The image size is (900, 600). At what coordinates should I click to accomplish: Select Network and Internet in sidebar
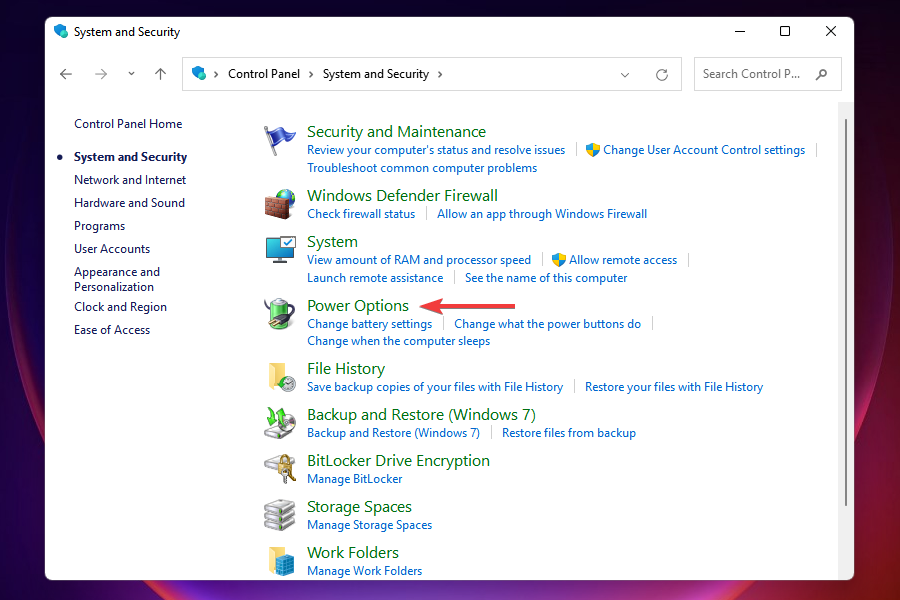[x=130, y=180]
